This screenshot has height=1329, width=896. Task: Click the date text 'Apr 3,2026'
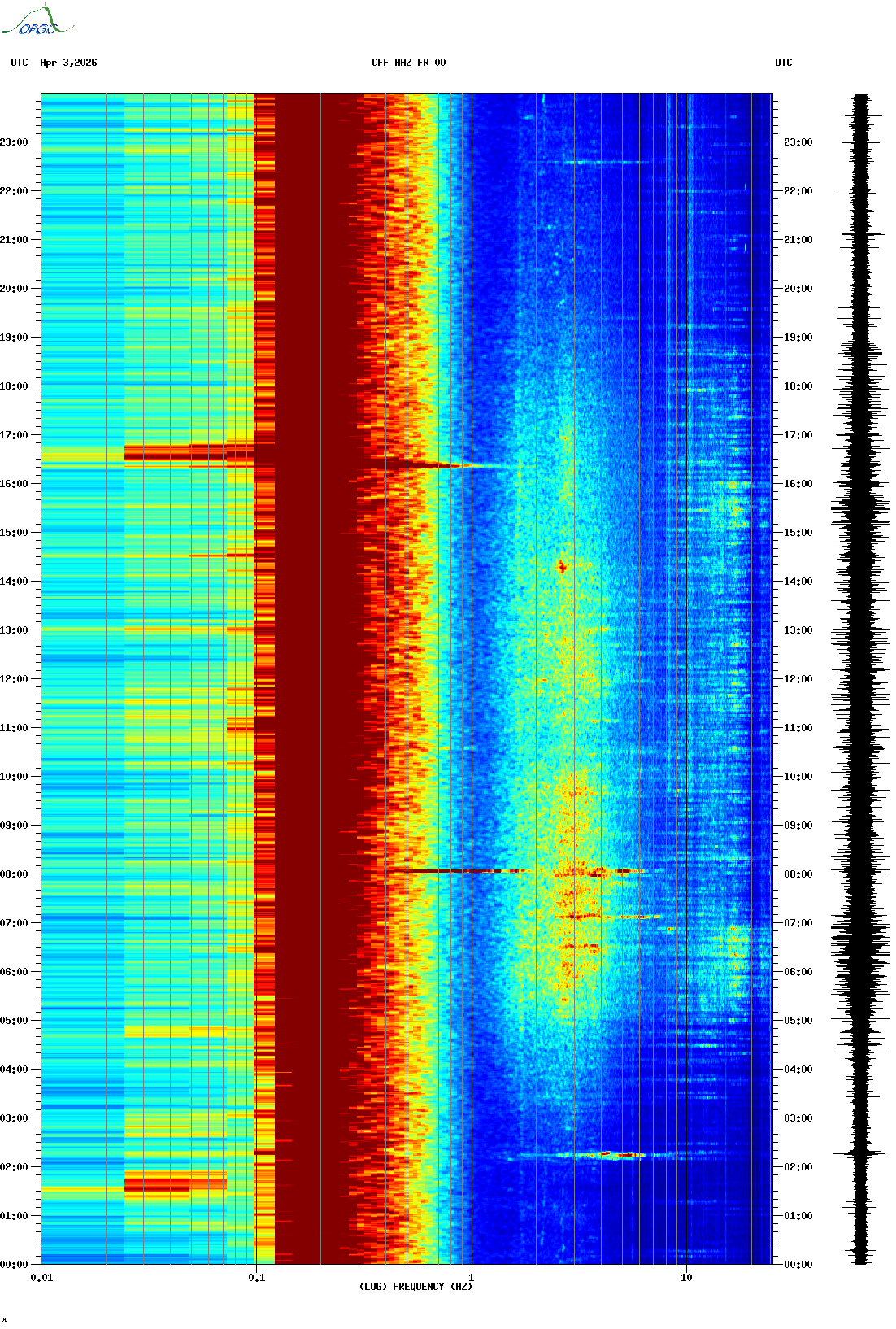coord(68,63)
